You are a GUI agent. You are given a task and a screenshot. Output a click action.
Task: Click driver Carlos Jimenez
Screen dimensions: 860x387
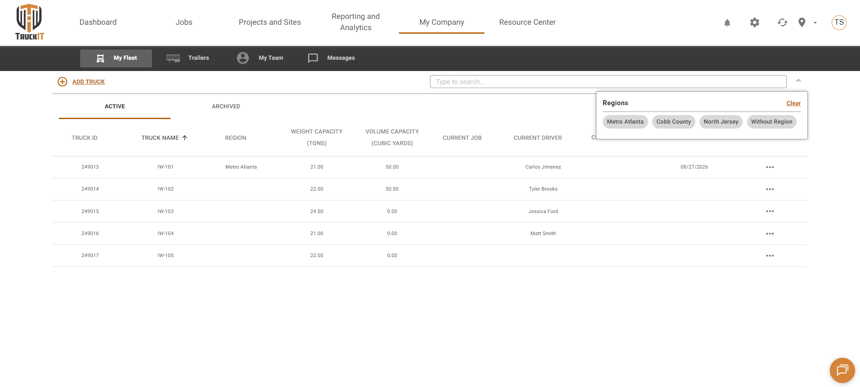pyautogui.click(x=543, y=167)
